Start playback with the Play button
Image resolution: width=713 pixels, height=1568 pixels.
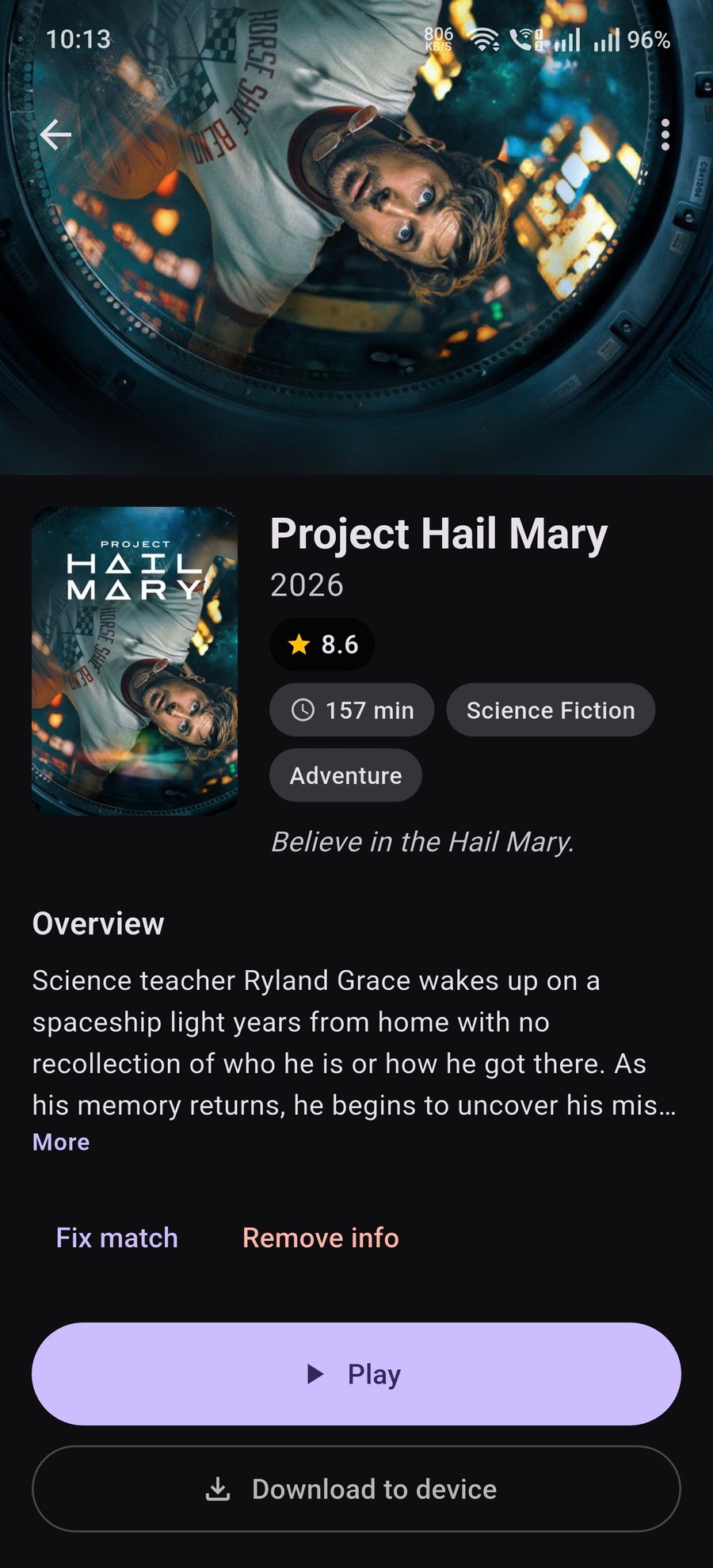pyautogui.click(x=356, y=1374)
